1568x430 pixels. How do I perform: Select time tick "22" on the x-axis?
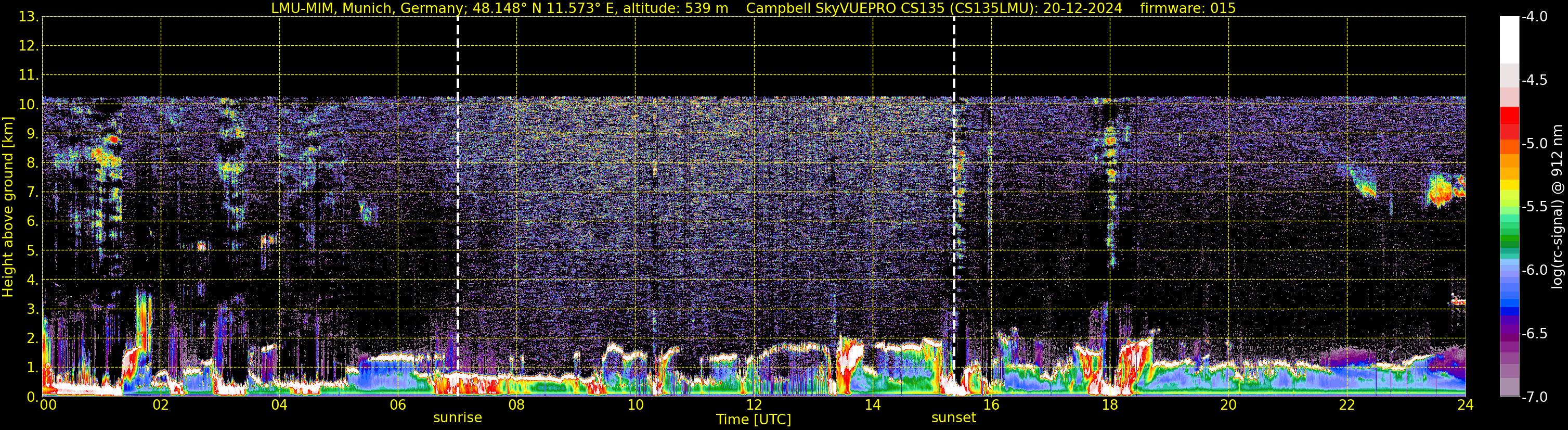1347,405
